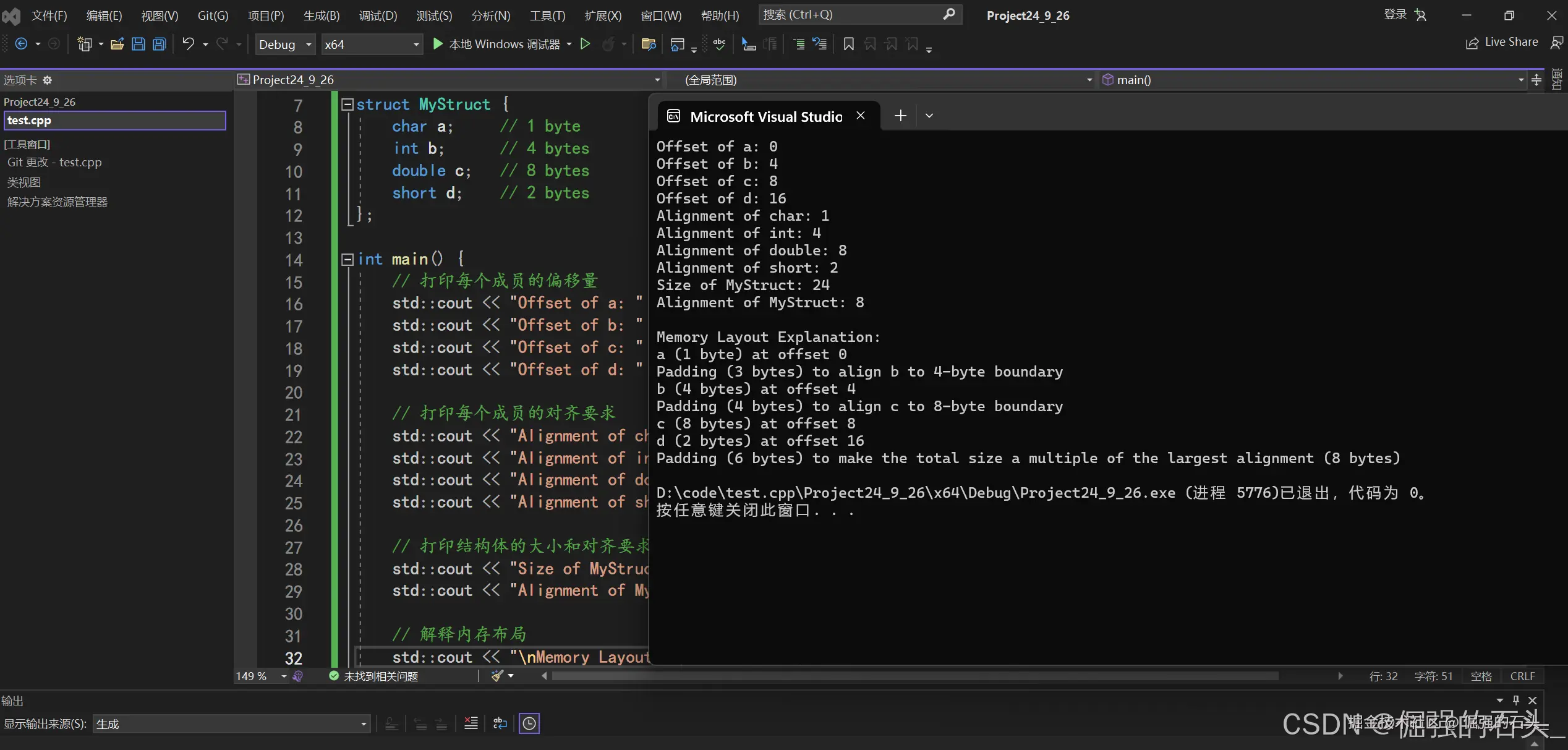This screenshot has width=1568, height=750.
Task: Toggle bookmark on current line icon
Action: [848, 44]
